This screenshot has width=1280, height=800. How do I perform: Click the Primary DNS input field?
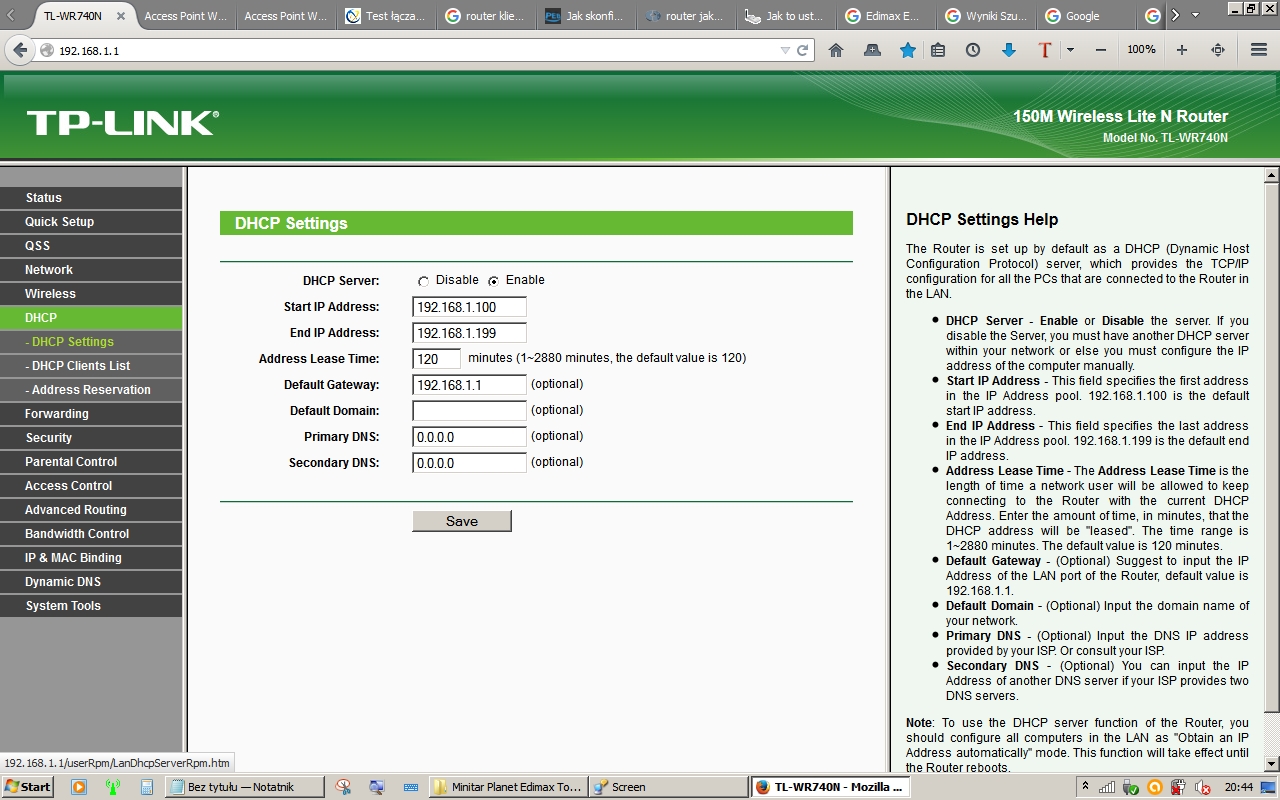[x=469, y=437]
